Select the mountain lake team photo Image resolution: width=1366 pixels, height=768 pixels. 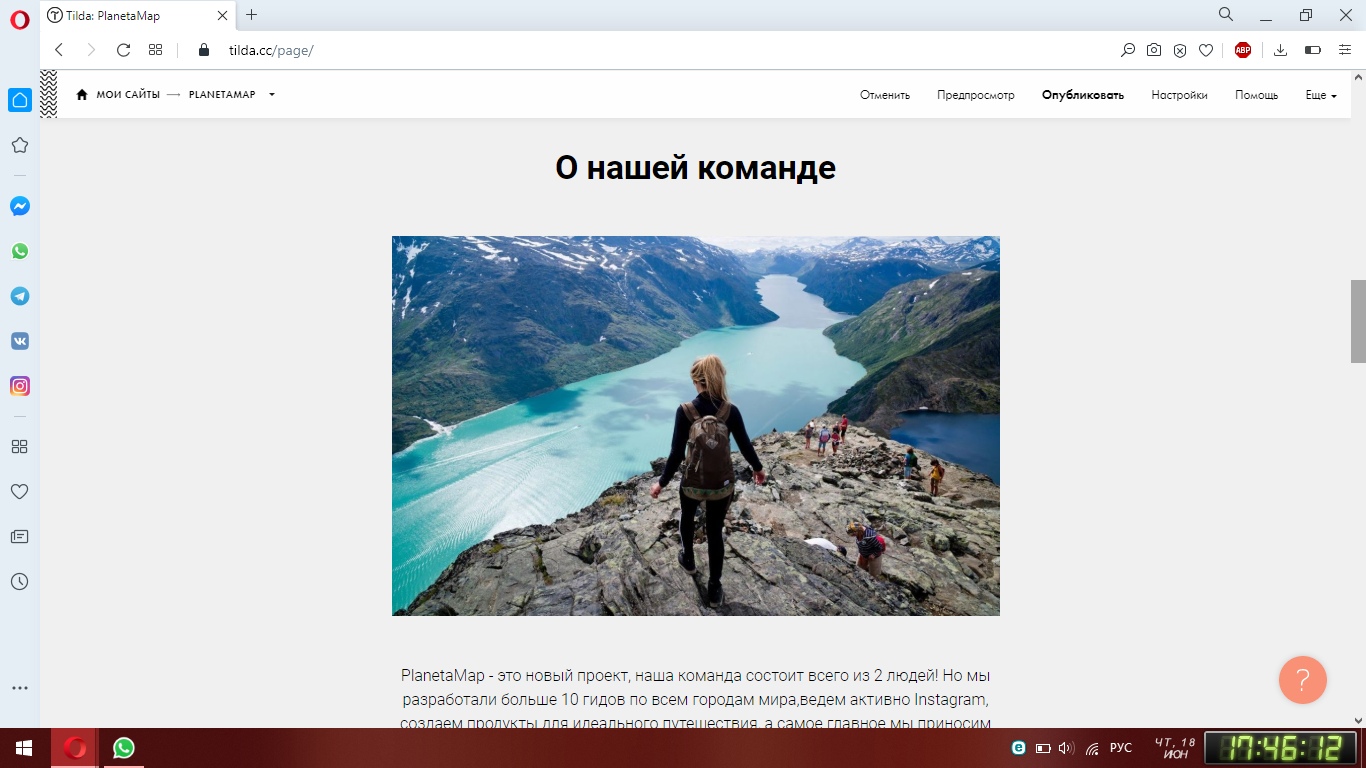[696, 426]
